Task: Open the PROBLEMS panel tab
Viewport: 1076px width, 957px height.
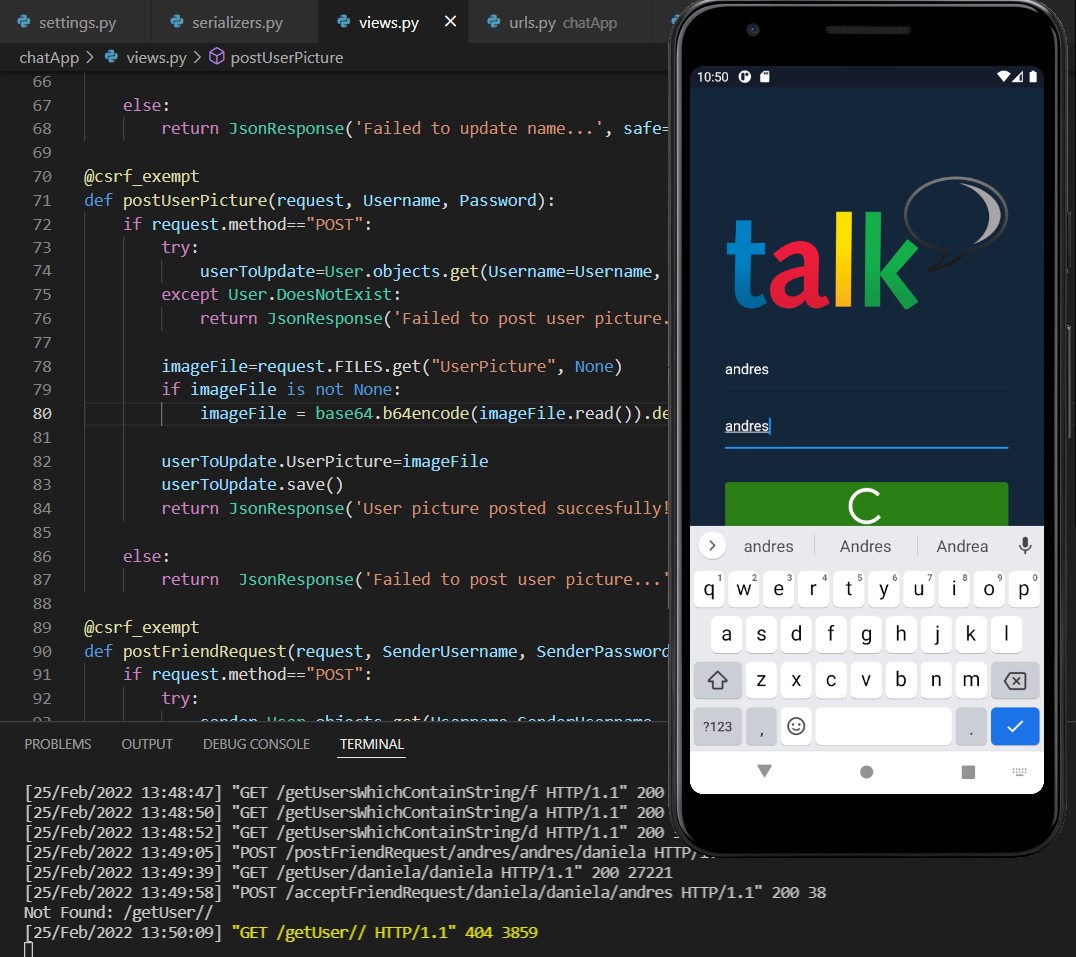Action: (x=58, y=744)
